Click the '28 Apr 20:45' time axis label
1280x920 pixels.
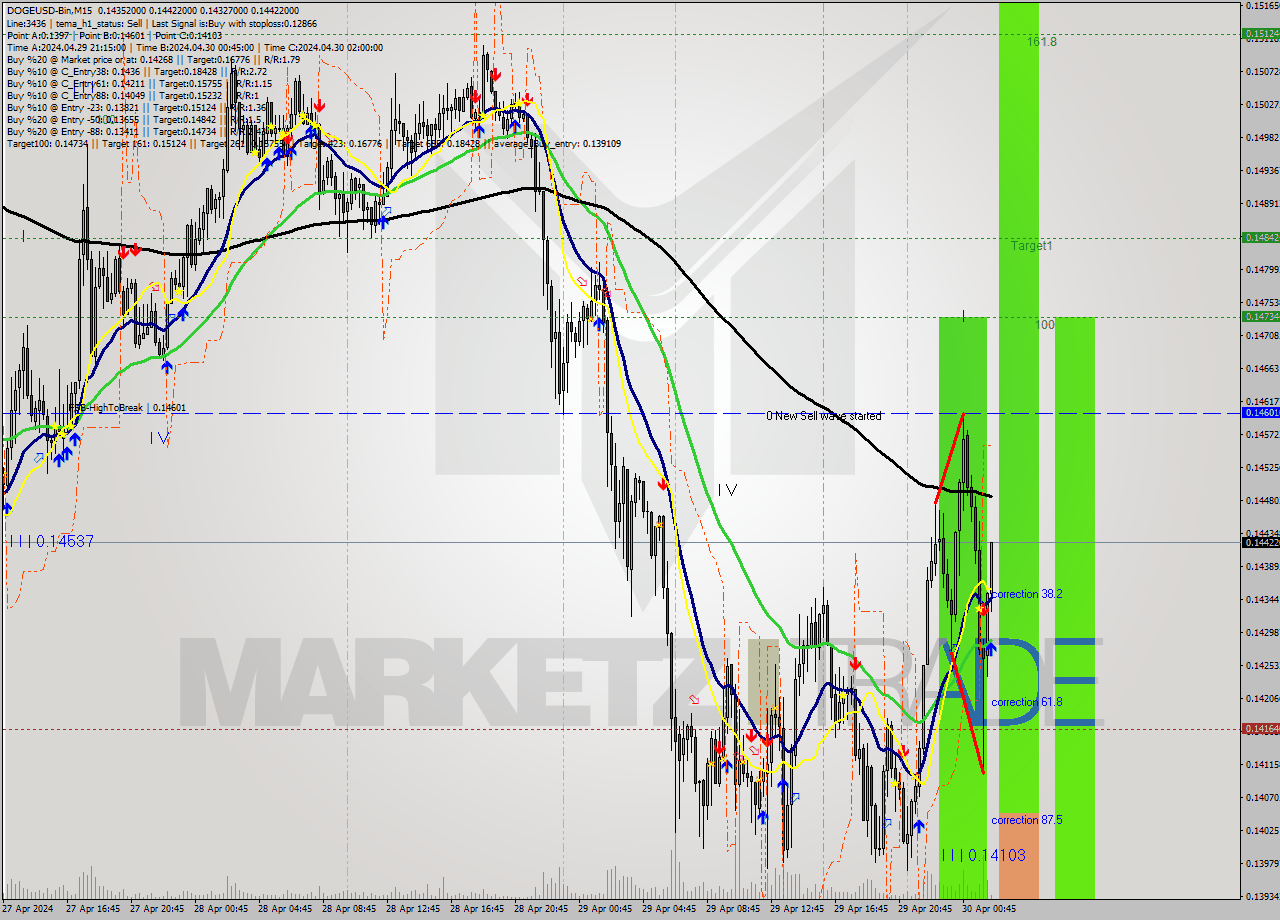[x=541, y=909]
